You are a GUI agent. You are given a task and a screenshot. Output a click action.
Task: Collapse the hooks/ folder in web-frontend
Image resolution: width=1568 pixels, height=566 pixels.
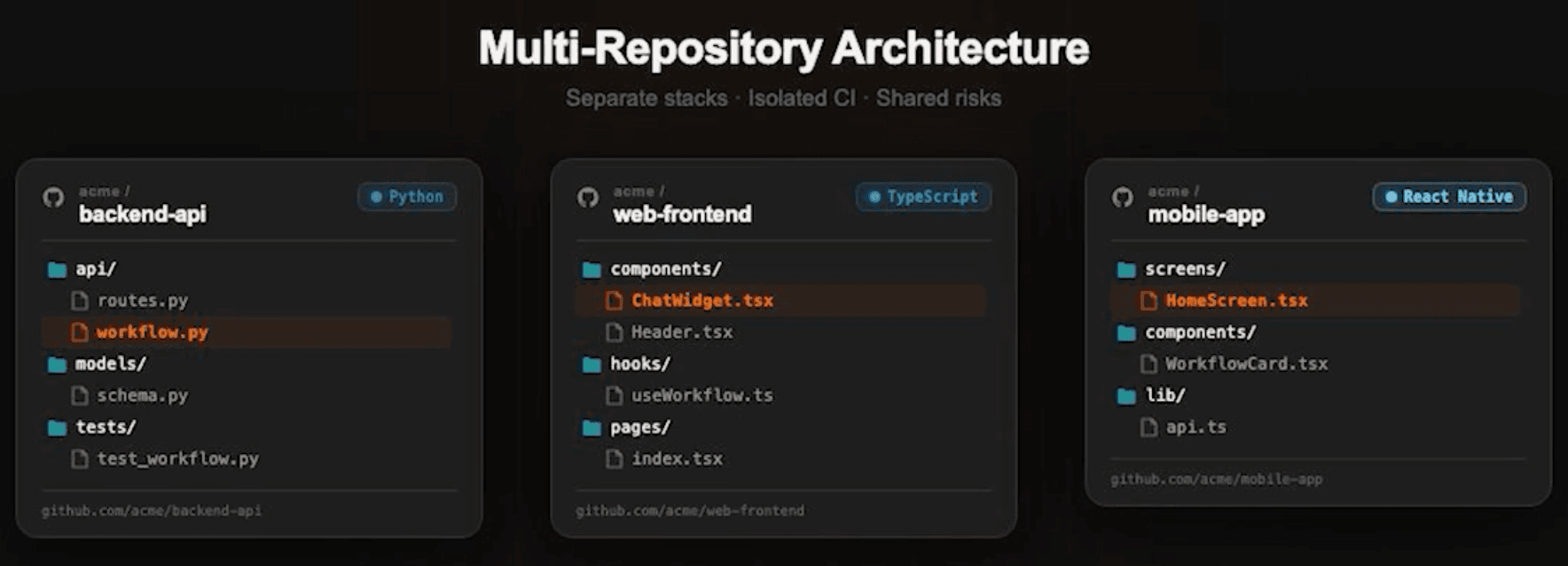point(592,364)
